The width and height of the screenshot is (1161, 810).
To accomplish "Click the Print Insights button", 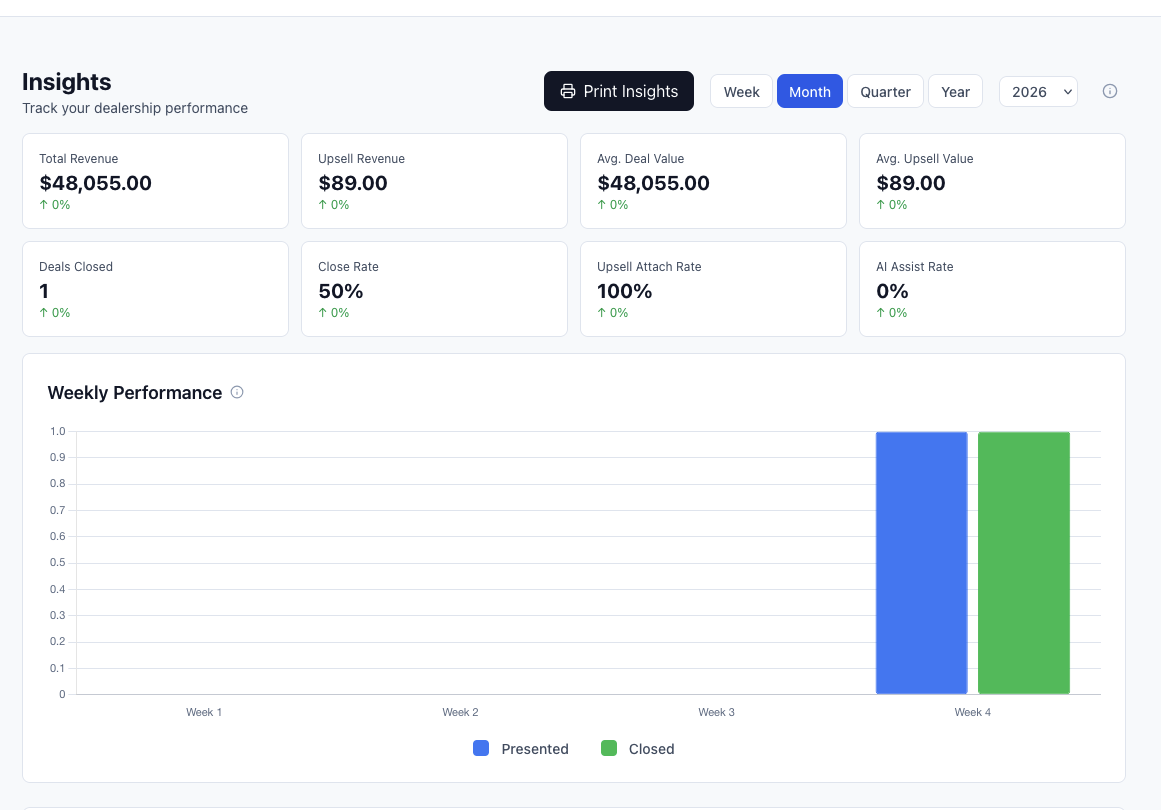I will pyautogui.click(x=618, y=91).
